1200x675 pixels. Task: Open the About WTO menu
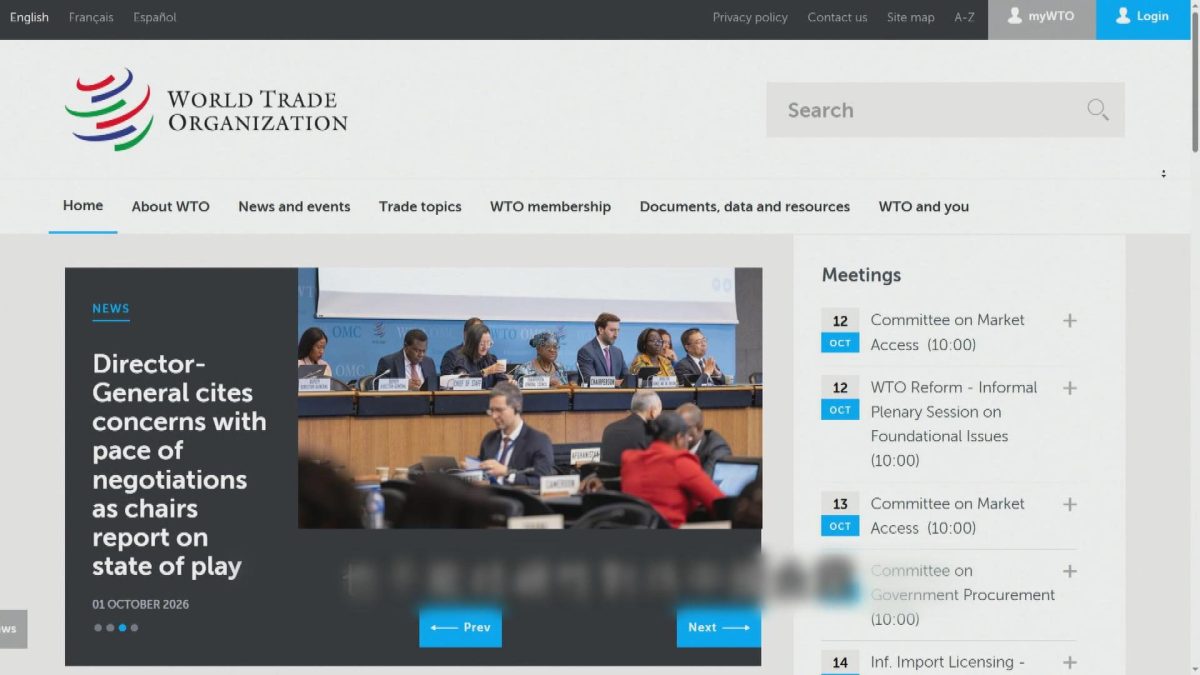[171, 207]
